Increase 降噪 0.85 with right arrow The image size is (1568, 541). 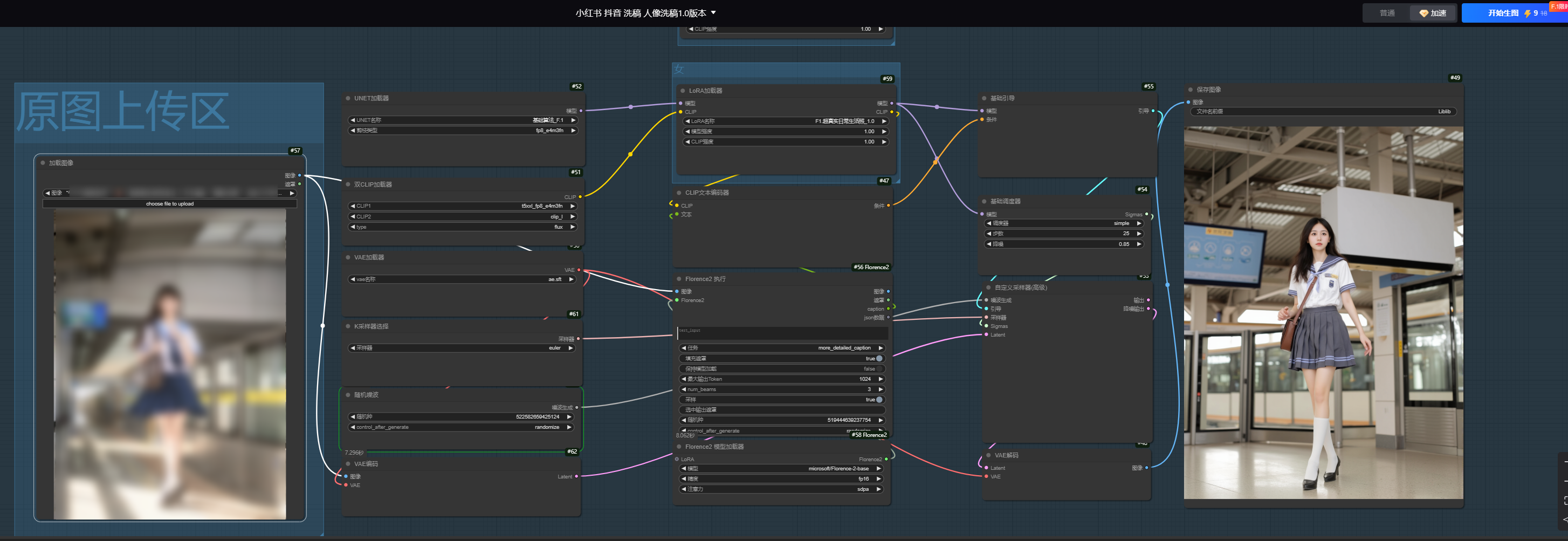pos(1138,244)
